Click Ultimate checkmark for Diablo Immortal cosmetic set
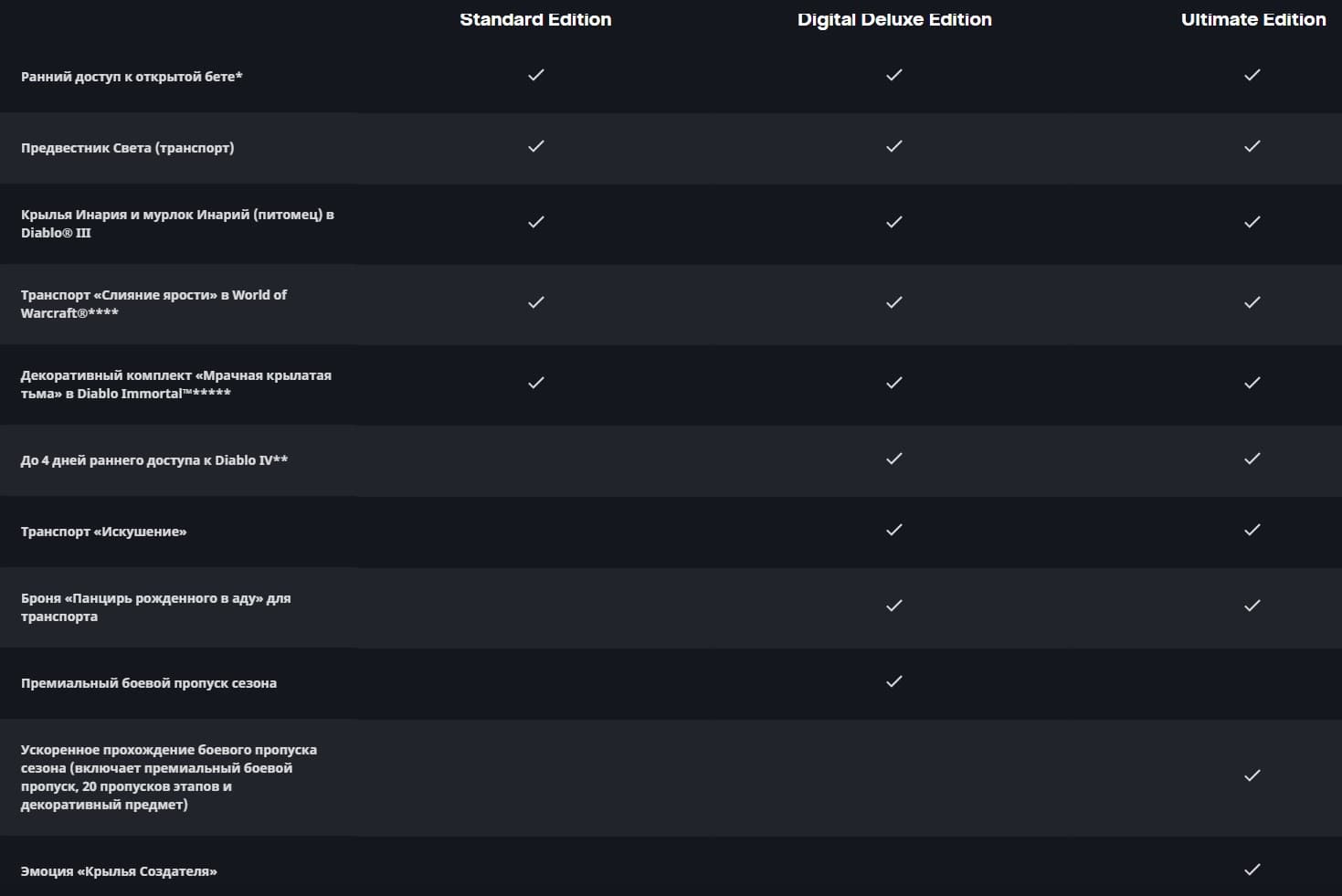 [1252, 383]
